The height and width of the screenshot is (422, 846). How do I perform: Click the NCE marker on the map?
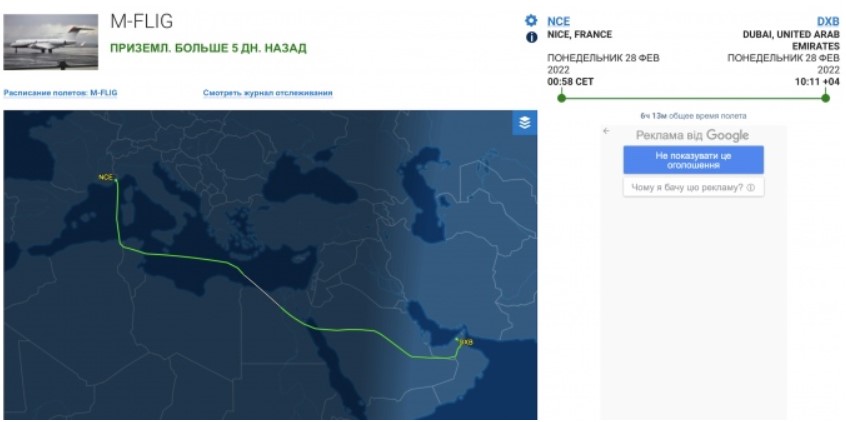[x=114, y=179]
